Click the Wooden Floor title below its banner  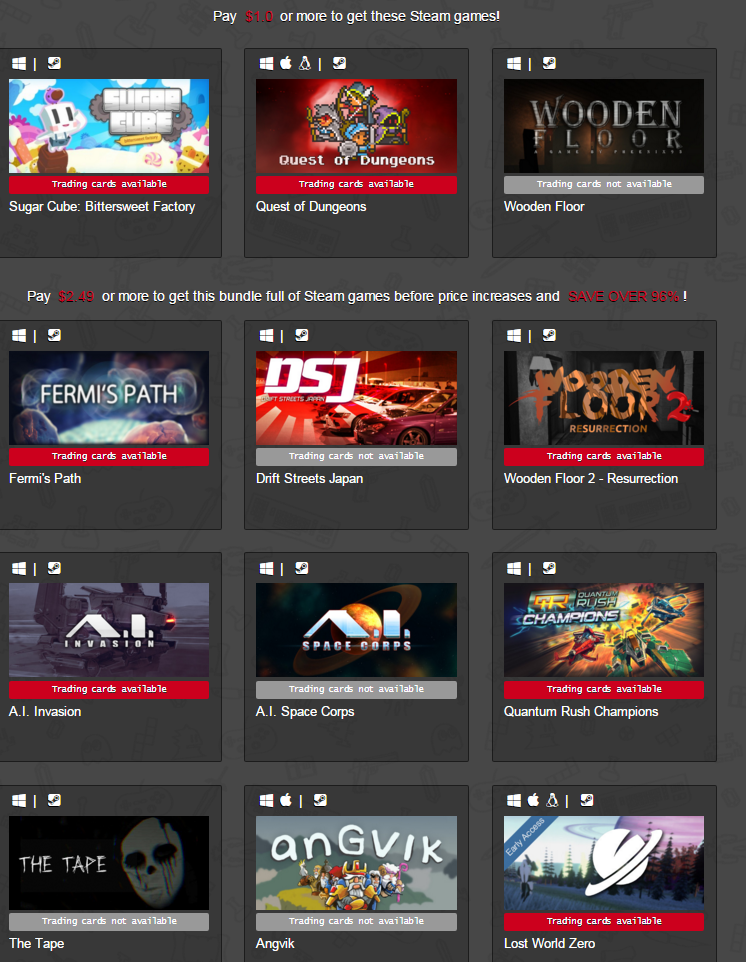pos(544,207)
